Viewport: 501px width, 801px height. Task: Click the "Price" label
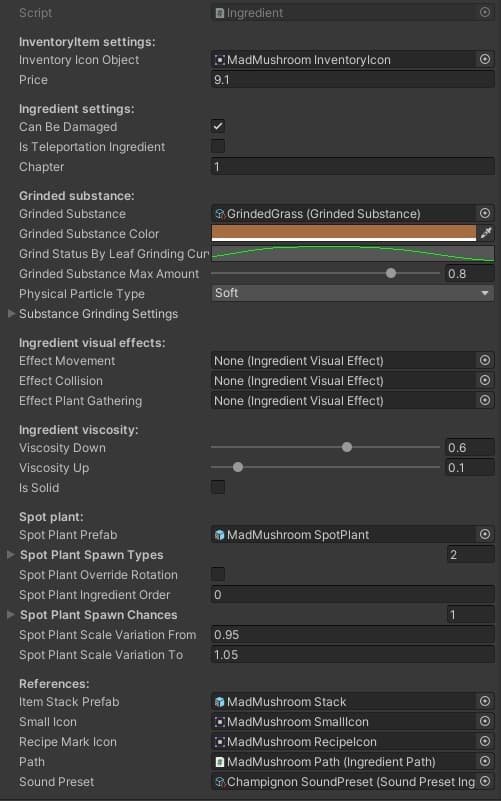point(33,80)
